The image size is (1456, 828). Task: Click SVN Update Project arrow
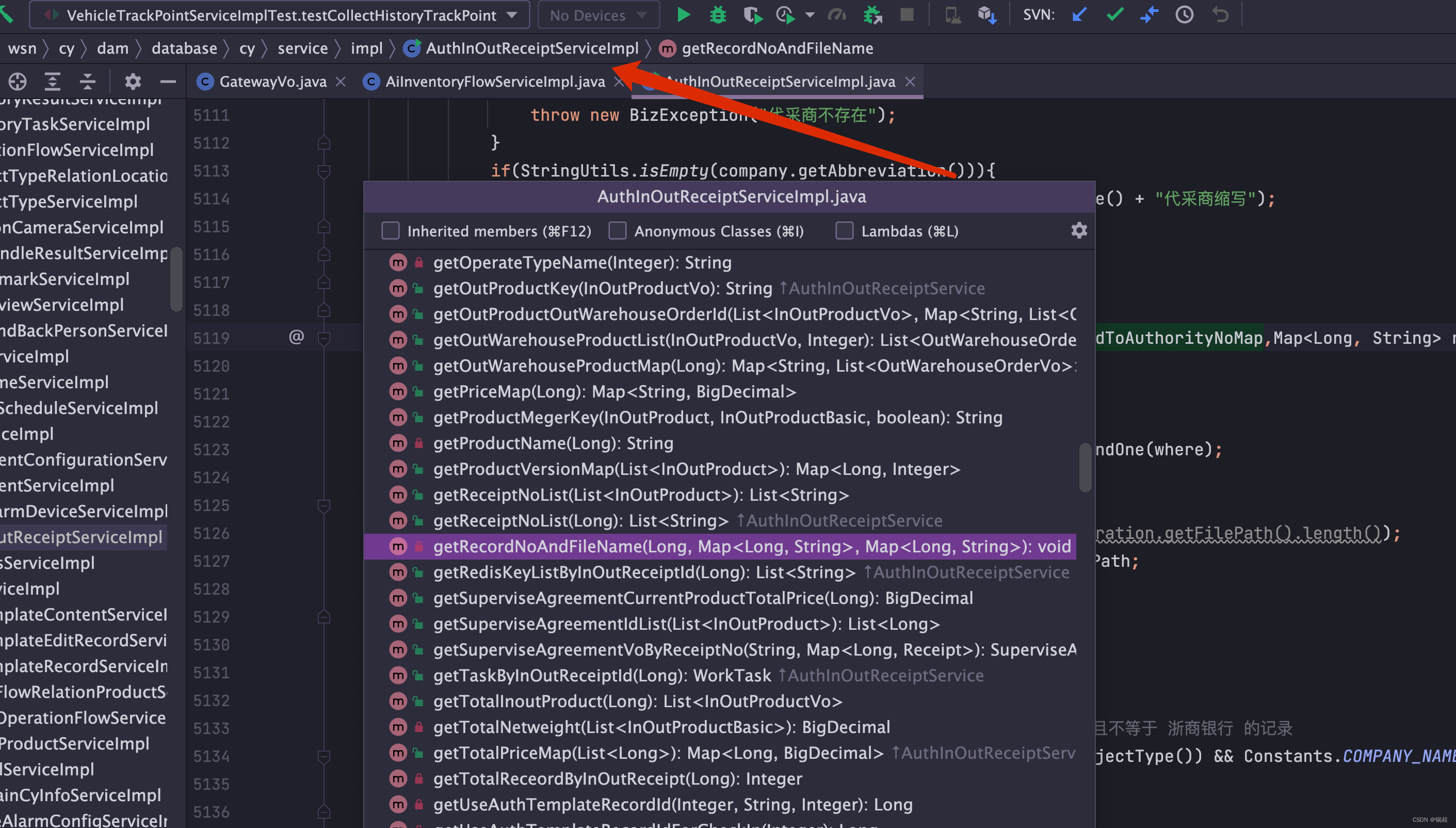[x=1079, y=15]
